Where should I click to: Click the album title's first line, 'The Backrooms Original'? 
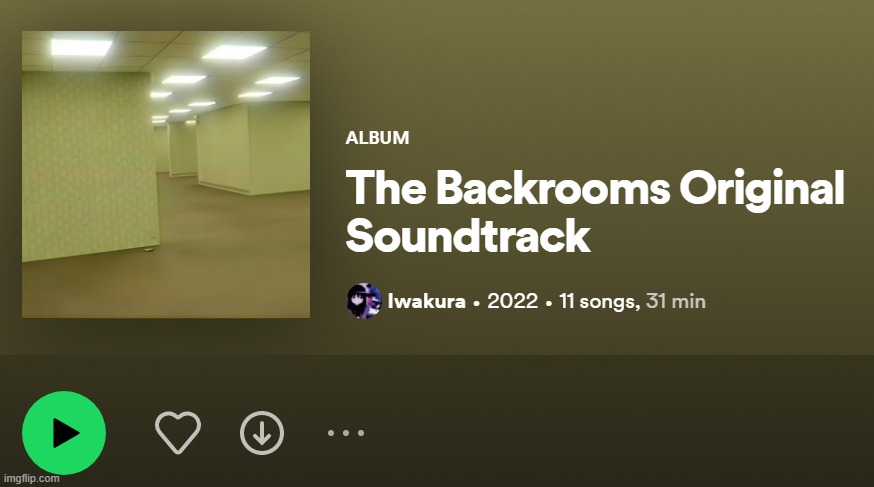tap(595, 188)
